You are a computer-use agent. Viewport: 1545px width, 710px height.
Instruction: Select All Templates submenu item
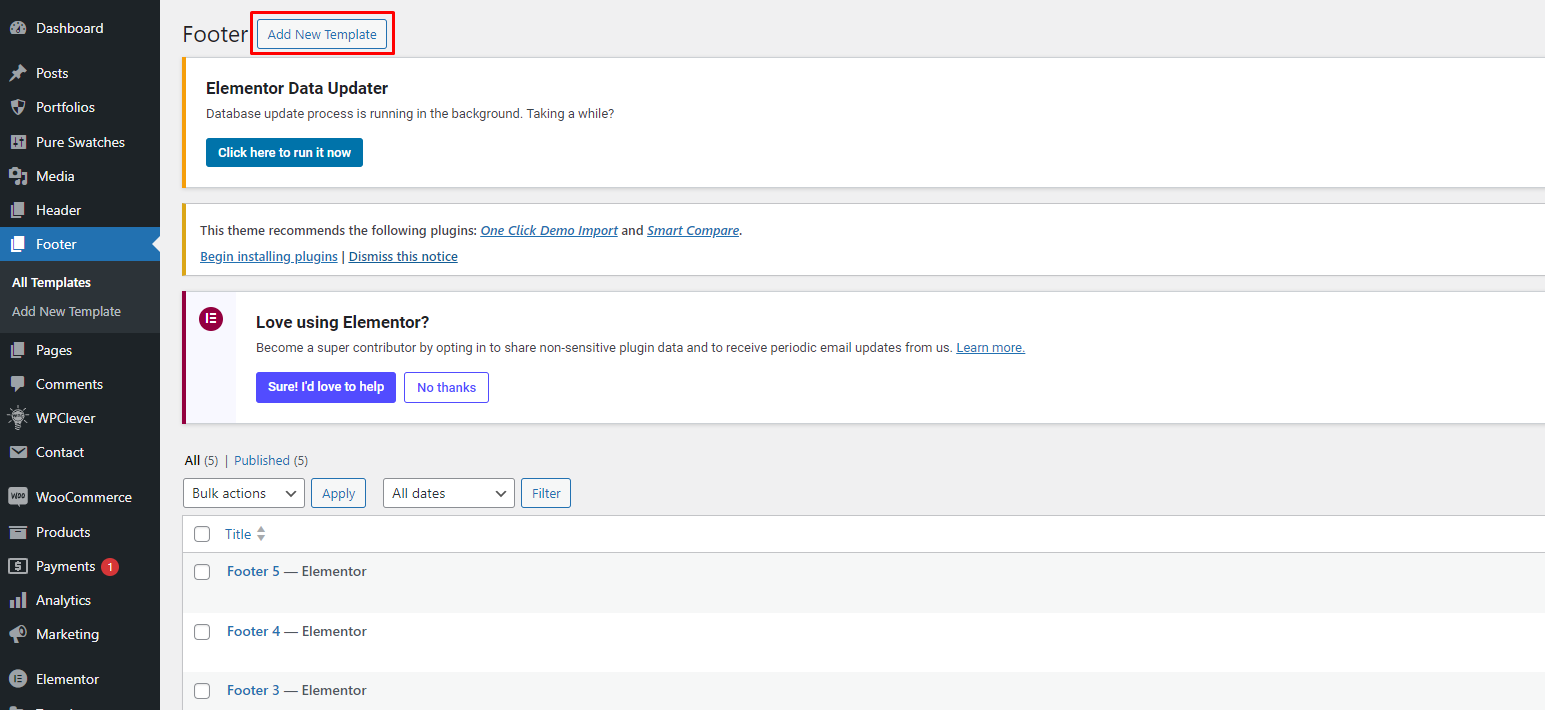[x=51, y=283]
